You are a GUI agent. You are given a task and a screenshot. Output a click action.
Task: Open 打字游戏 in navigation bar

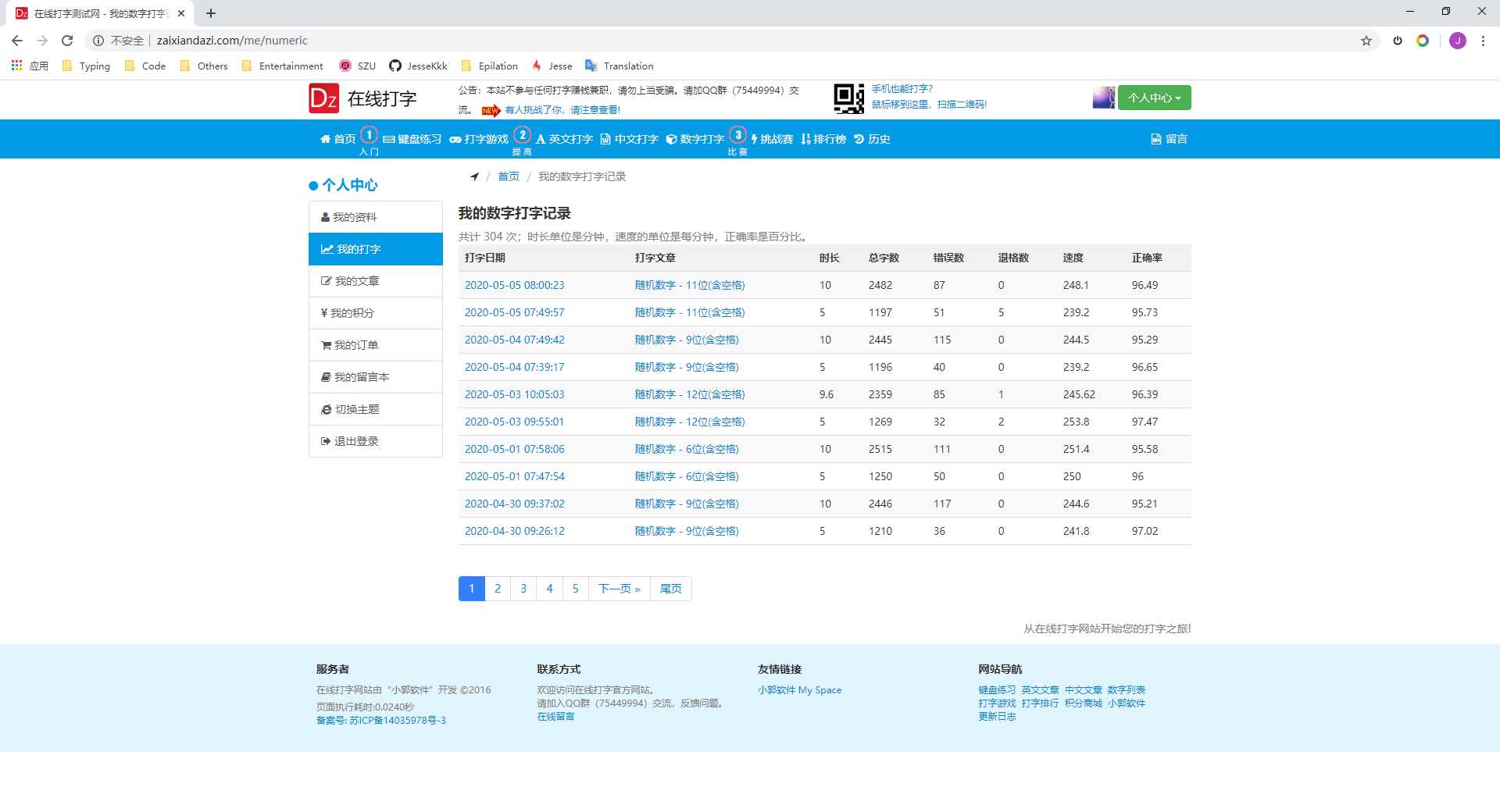point(479,139)
